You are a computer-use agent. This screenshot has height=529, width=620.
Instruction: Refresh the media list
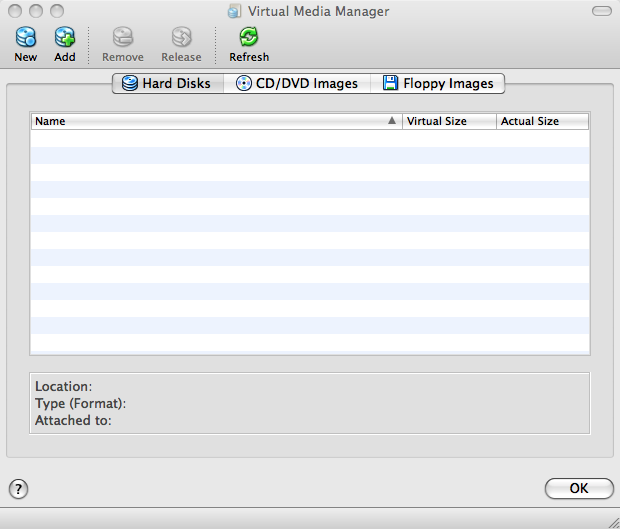point(249,38)
